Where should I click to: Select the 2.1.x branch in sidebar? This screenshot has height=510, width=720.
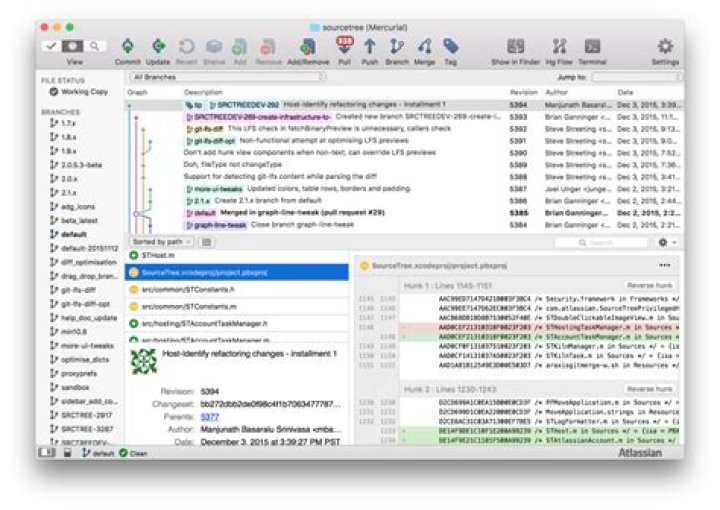[68, 193]
